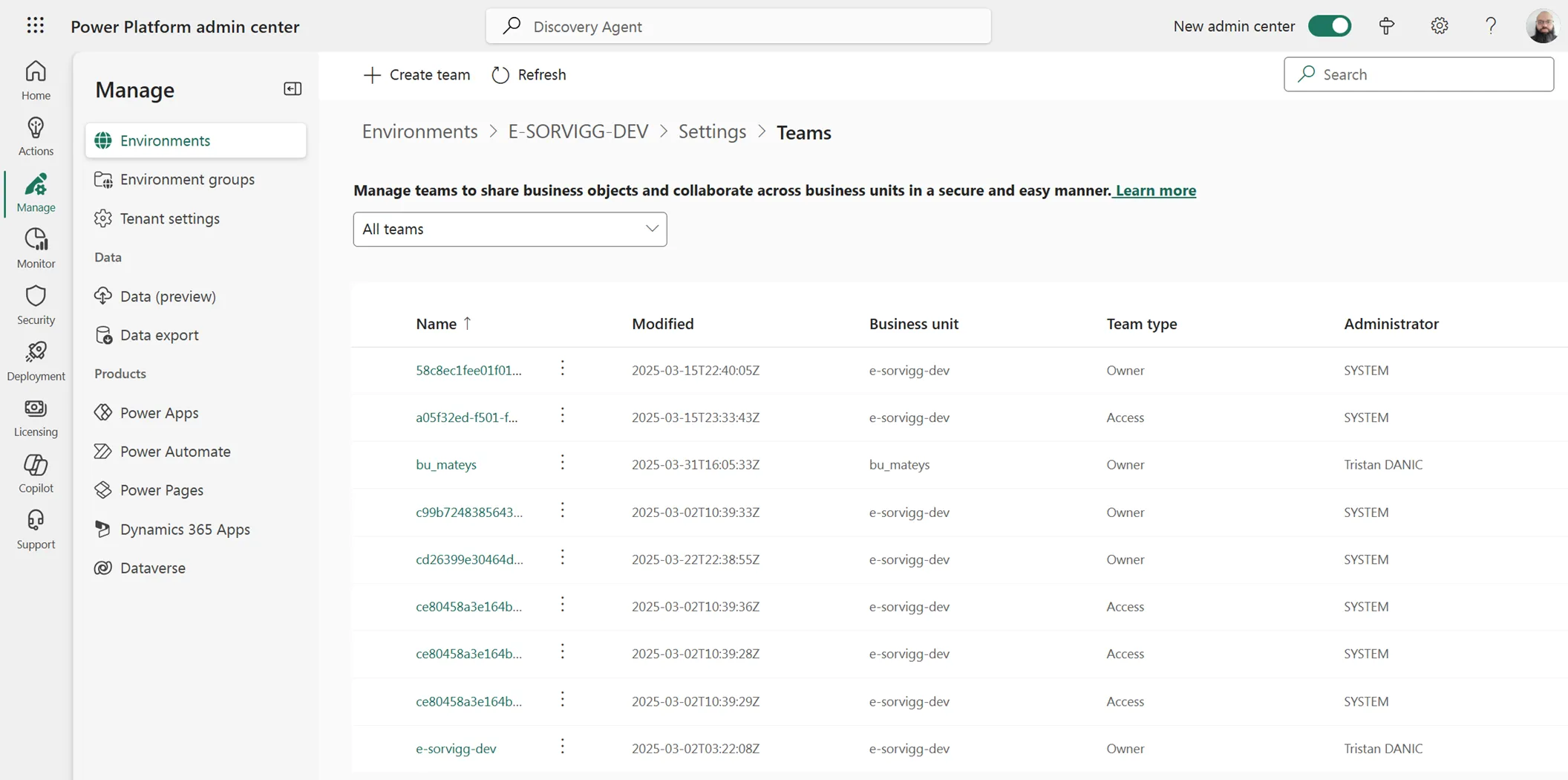
Task: Sort by Administrator column header
Action: (x=1391, y=324)
